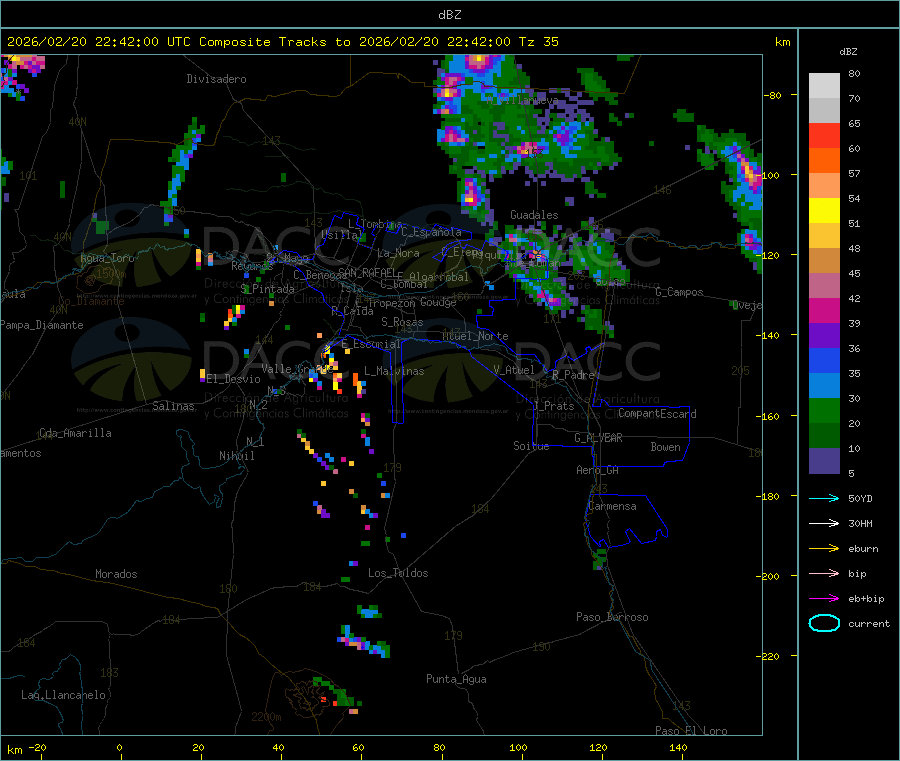Select the 80 dBZ light gray swatch

[824, 86]
